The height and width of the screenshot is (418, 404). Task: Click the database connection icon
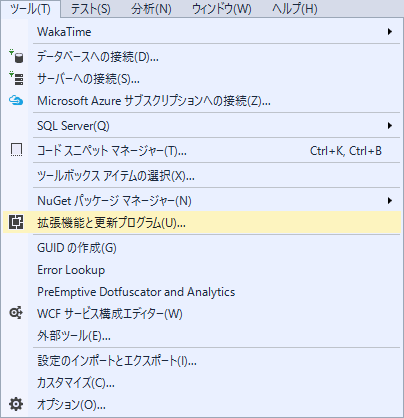tap(16, 56)
